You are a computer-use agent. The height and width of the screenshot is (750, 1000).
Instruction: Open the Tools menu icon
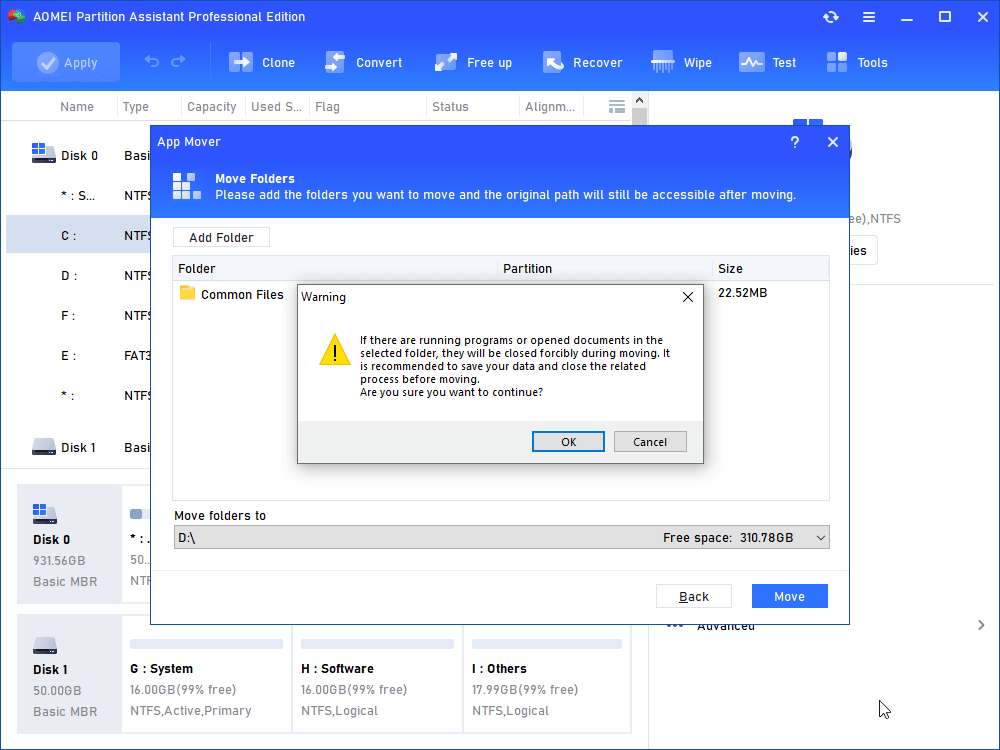point(838,62)
